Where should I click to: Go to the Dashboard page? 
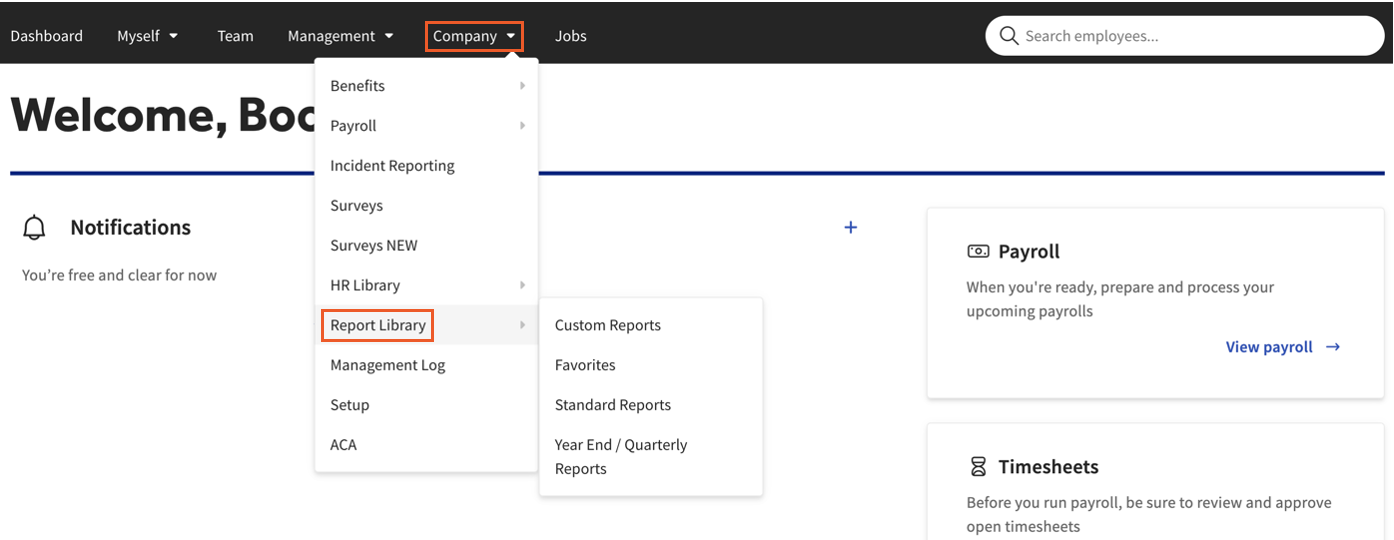click(x=47, y=36)
